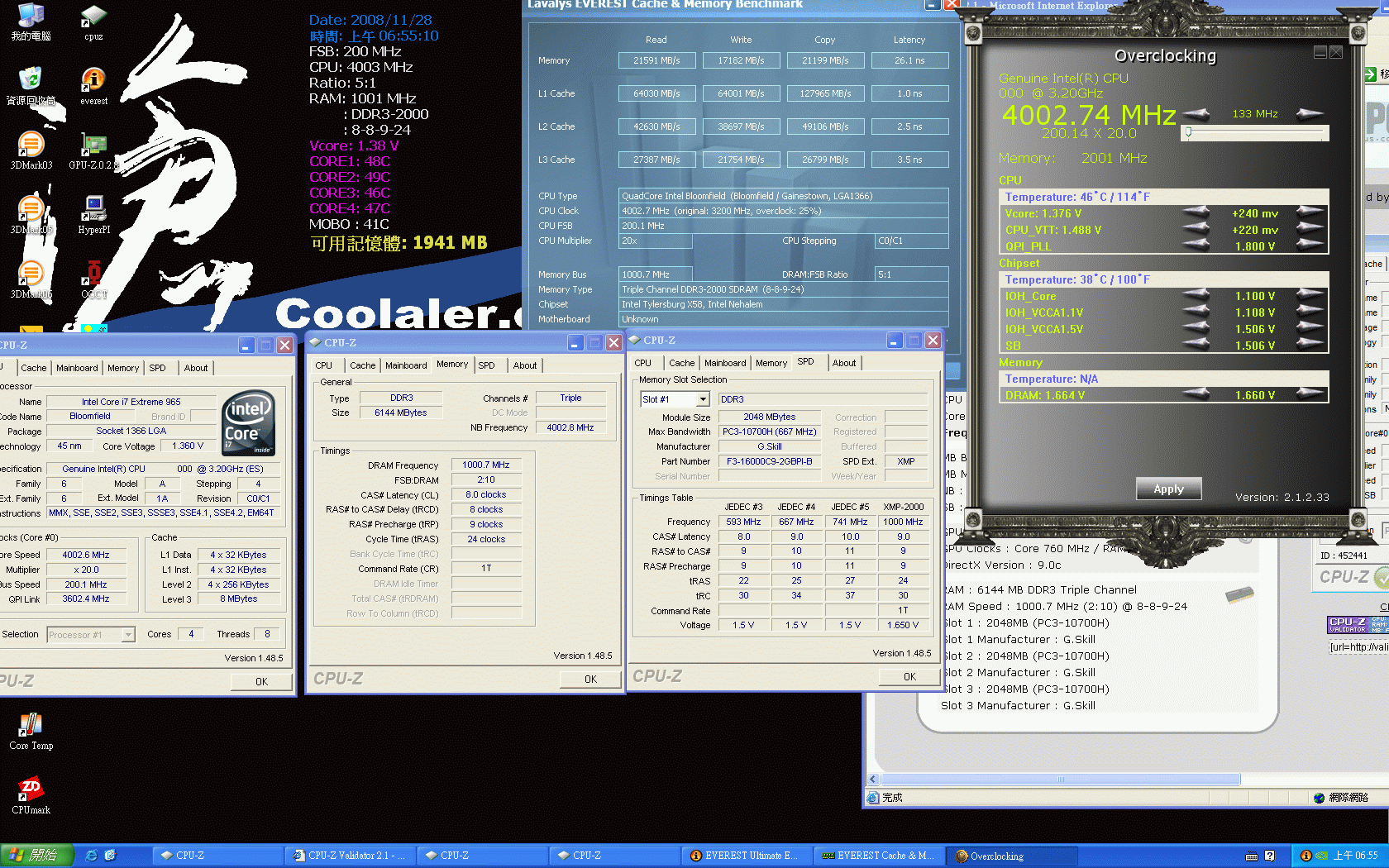The image size is (1389, 868).
Task: Click the L3 Cache Latency value 3.5 ns
Action: 909,160
